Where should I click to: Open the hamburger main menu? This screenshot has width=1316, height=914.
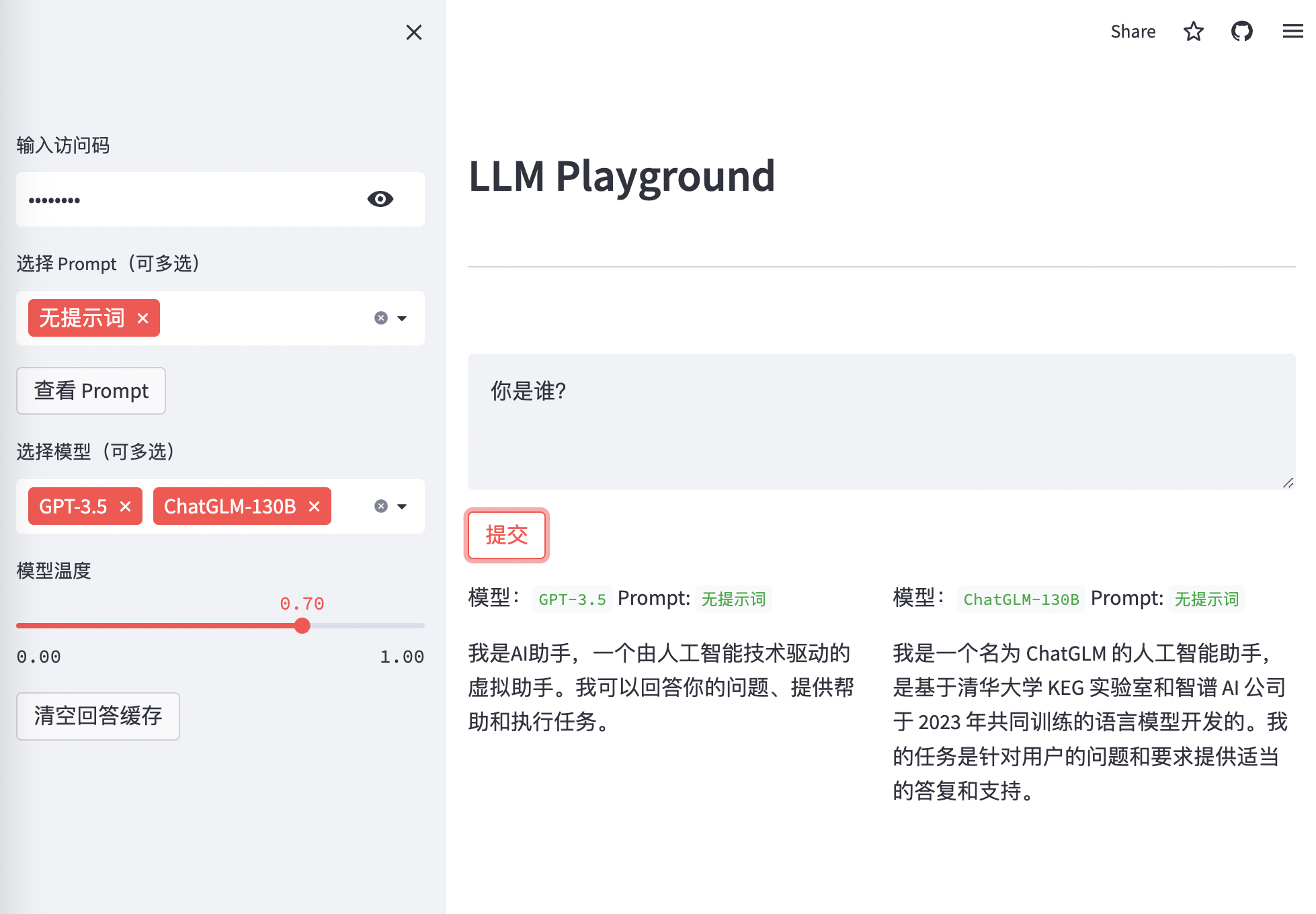pos(1292,32)
